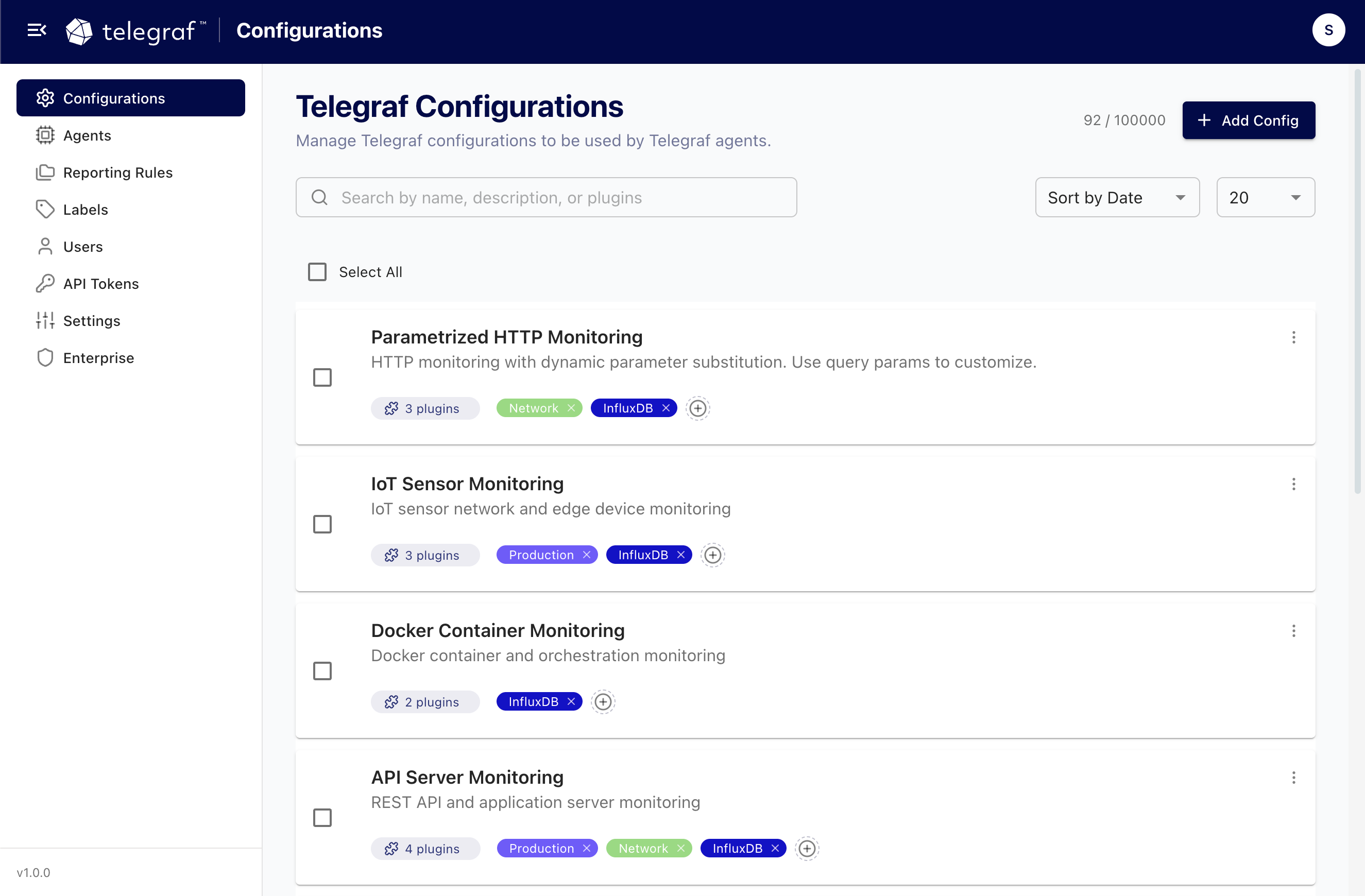Open the Parametrized HTTP Monitoring title
This screenshot has width=1365, height=896.
click(506, 337)
